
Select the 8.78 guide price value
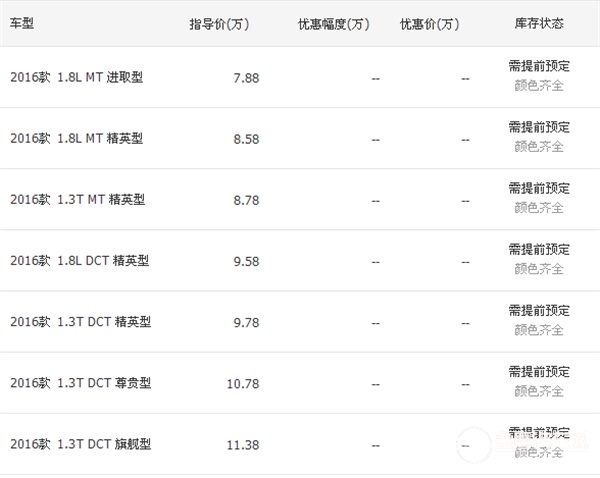click(x=246, y=199)
